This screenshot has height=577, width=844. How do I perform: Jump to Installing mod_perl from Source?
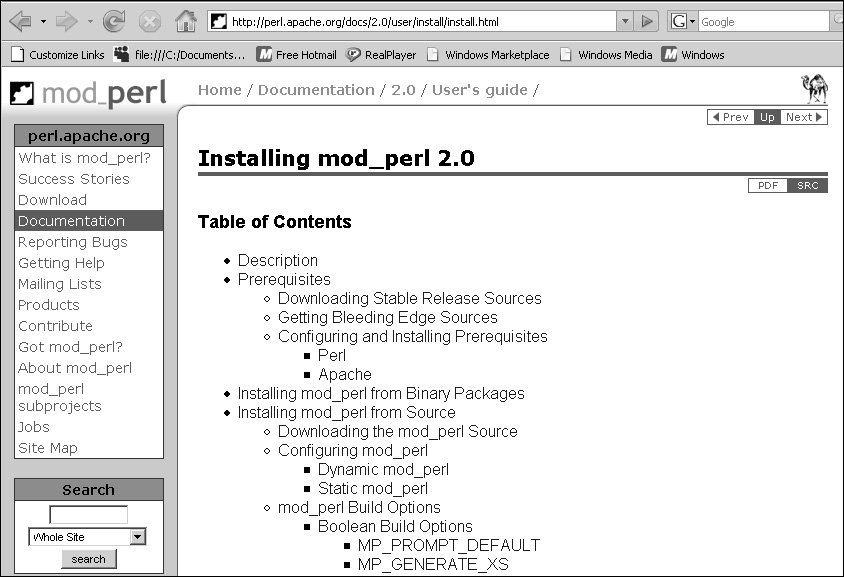pyautogui.click(x=347, y=412)
